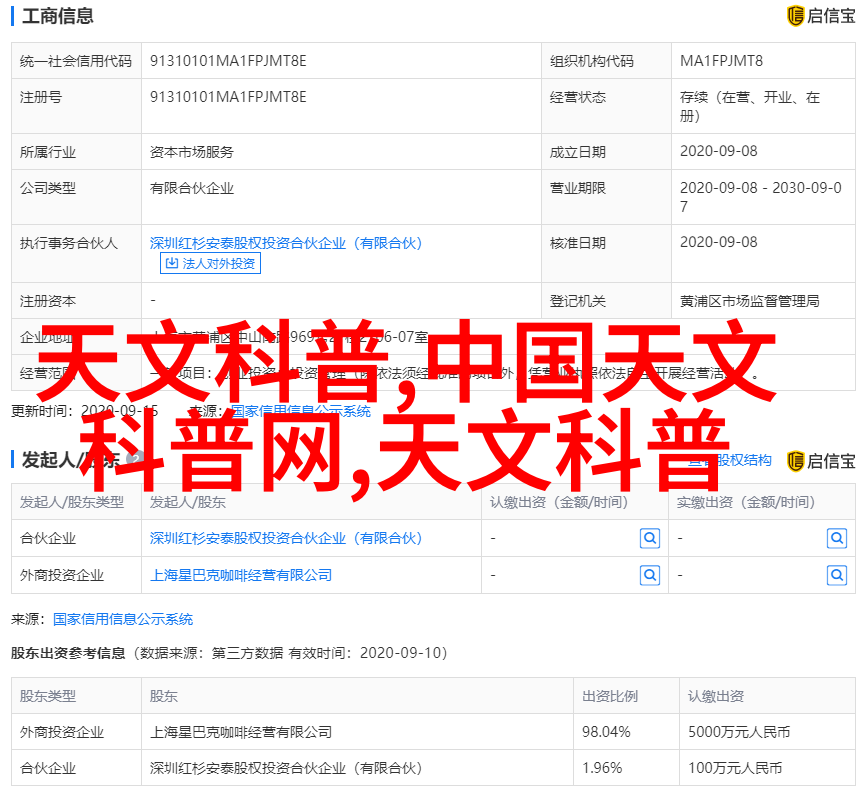867x790 pixels.
Task: Open the 法人对外投资 button
Action: click(210, 263)
